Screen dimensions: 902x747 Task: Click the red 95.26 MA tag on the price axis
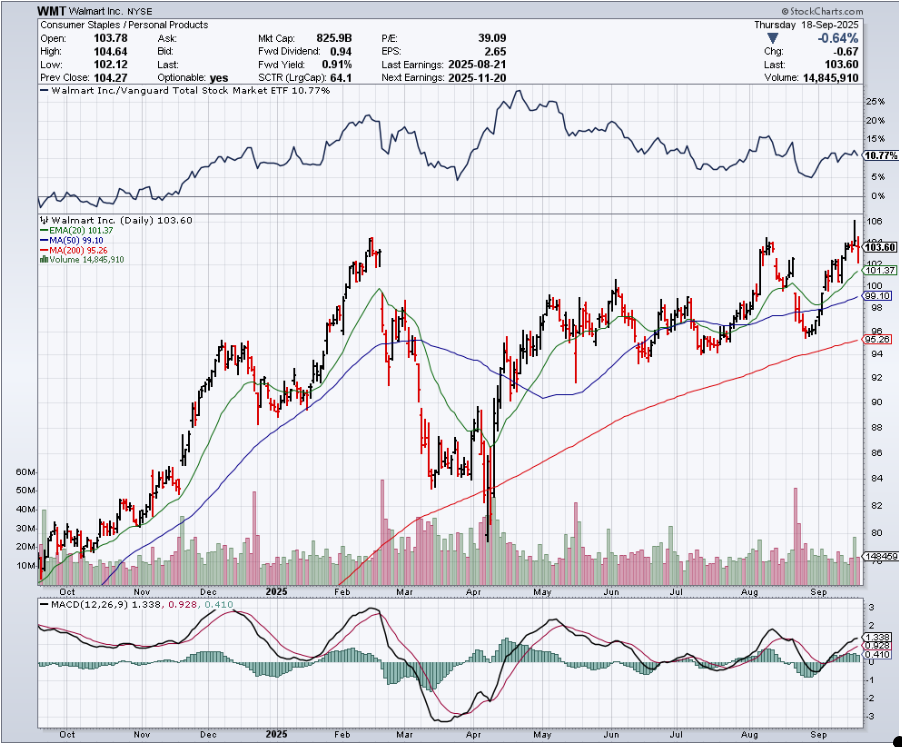(x=878, y=339)
